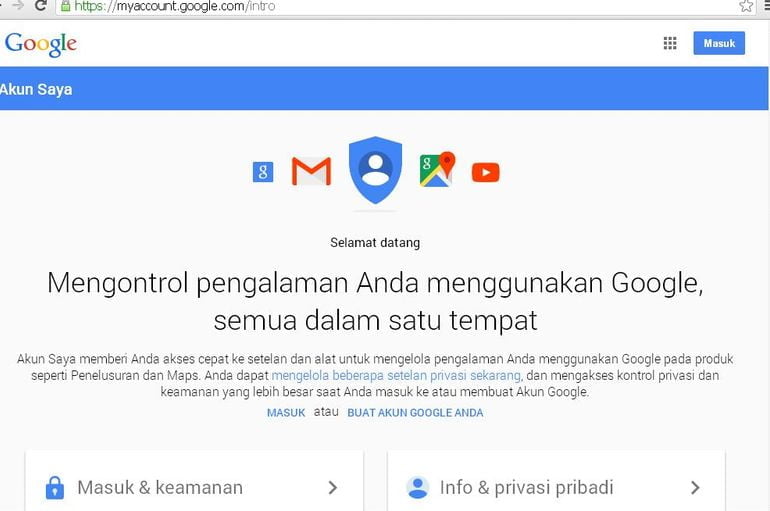This screenshot has height=511, width=770.
Task: Click the Gmail envelope icon
Action: (311, 171)
